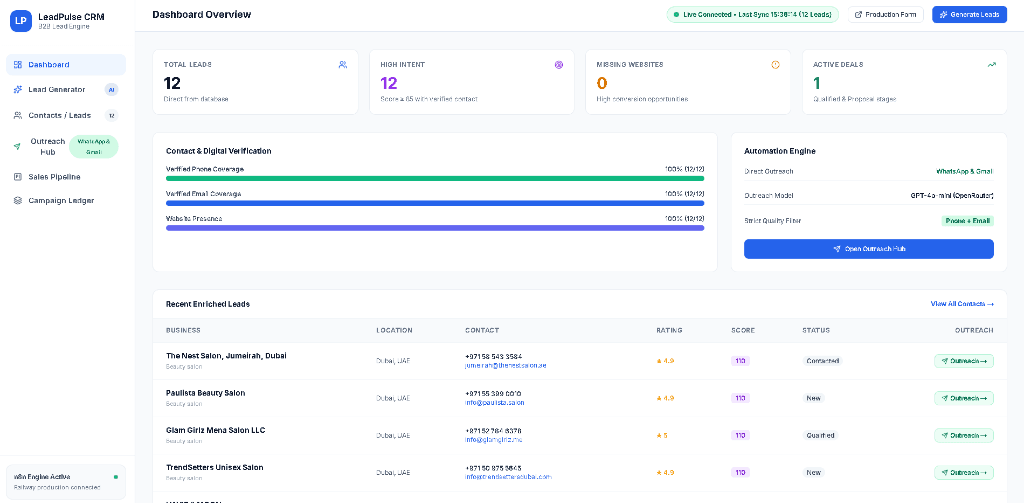Image resolution: width=1024 pixels, height=503 pixels.
Task: Click the Sales Pipeline icon
Action: 18,176
